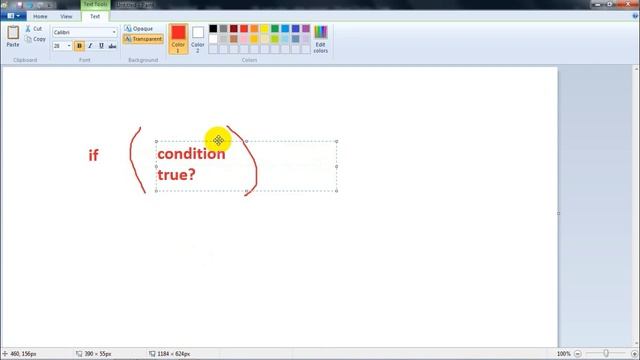This screenshot has height=360, width=640.
Task: Open the Edit colors dialog
Action: [x=320, y=39]
